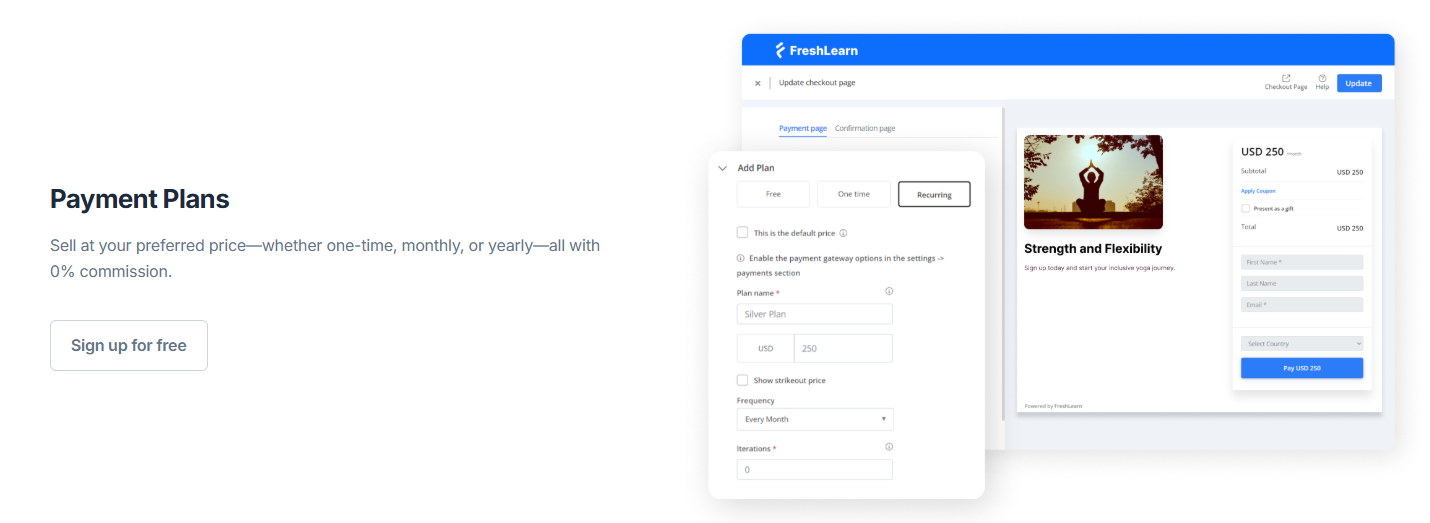1430x523 pixels.
Task: Click the Silver Plan name input field
Action: coord(814,314)
